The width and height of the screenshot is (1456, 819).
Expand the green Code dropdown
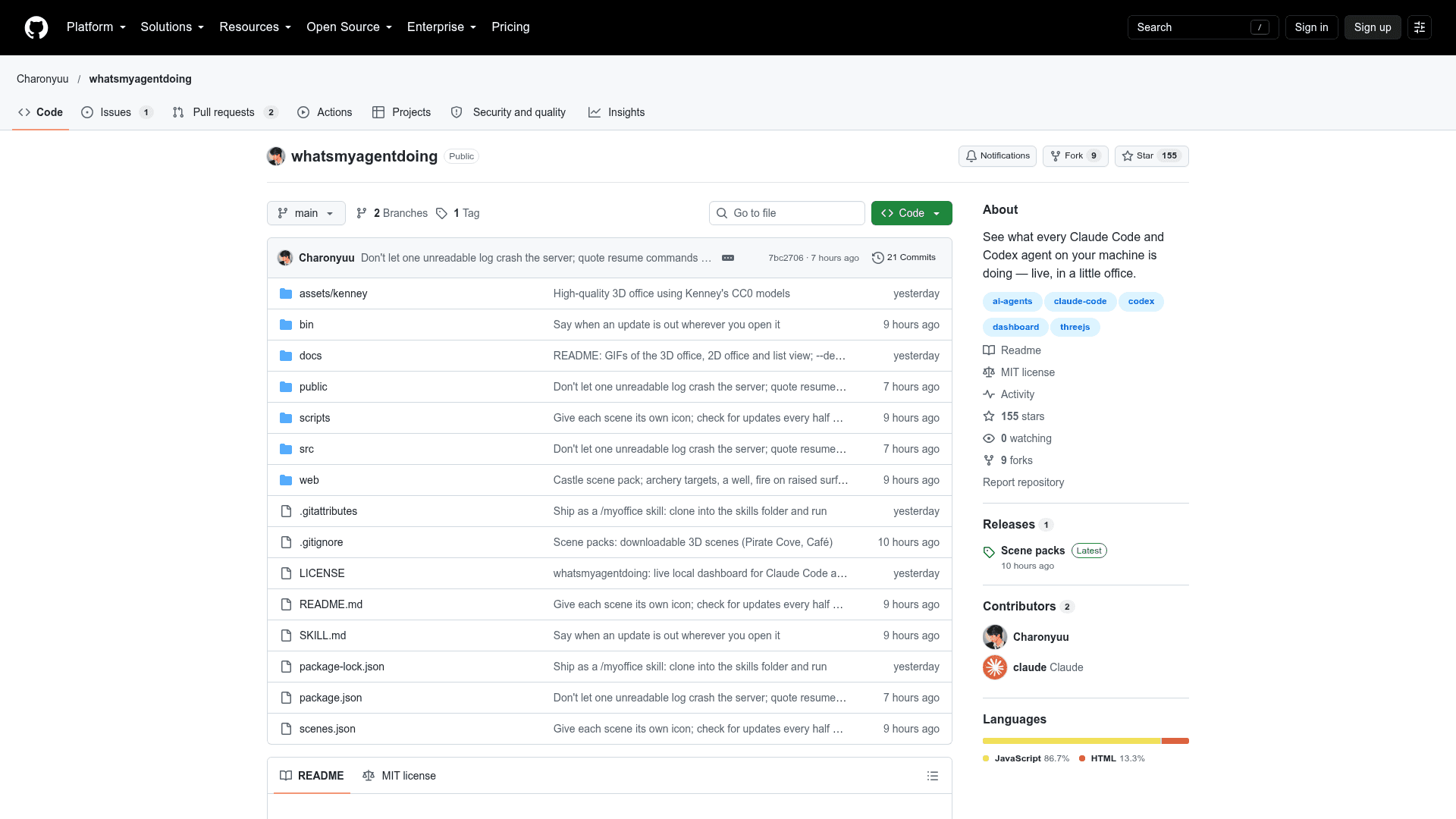point(912,213)
